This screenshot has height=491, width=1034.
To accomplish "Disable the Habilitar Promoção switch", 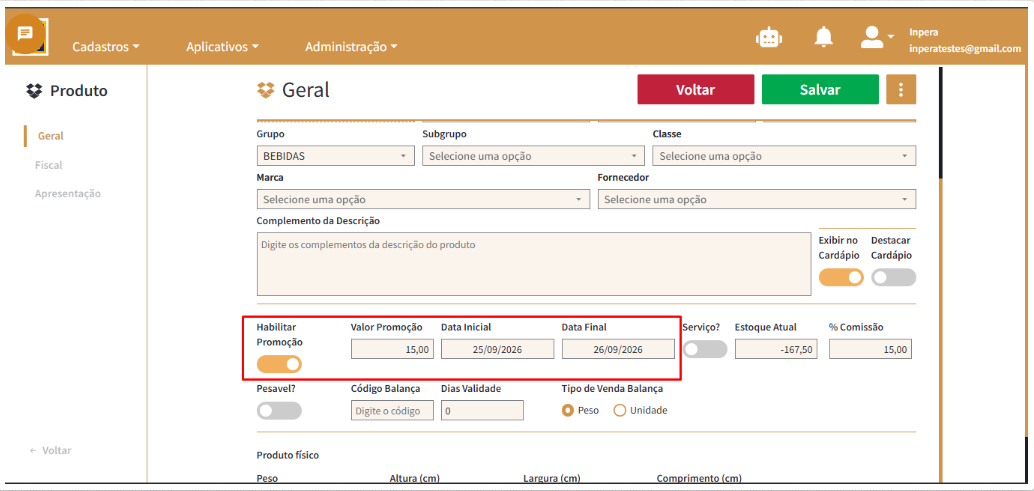I will point(279,364).
